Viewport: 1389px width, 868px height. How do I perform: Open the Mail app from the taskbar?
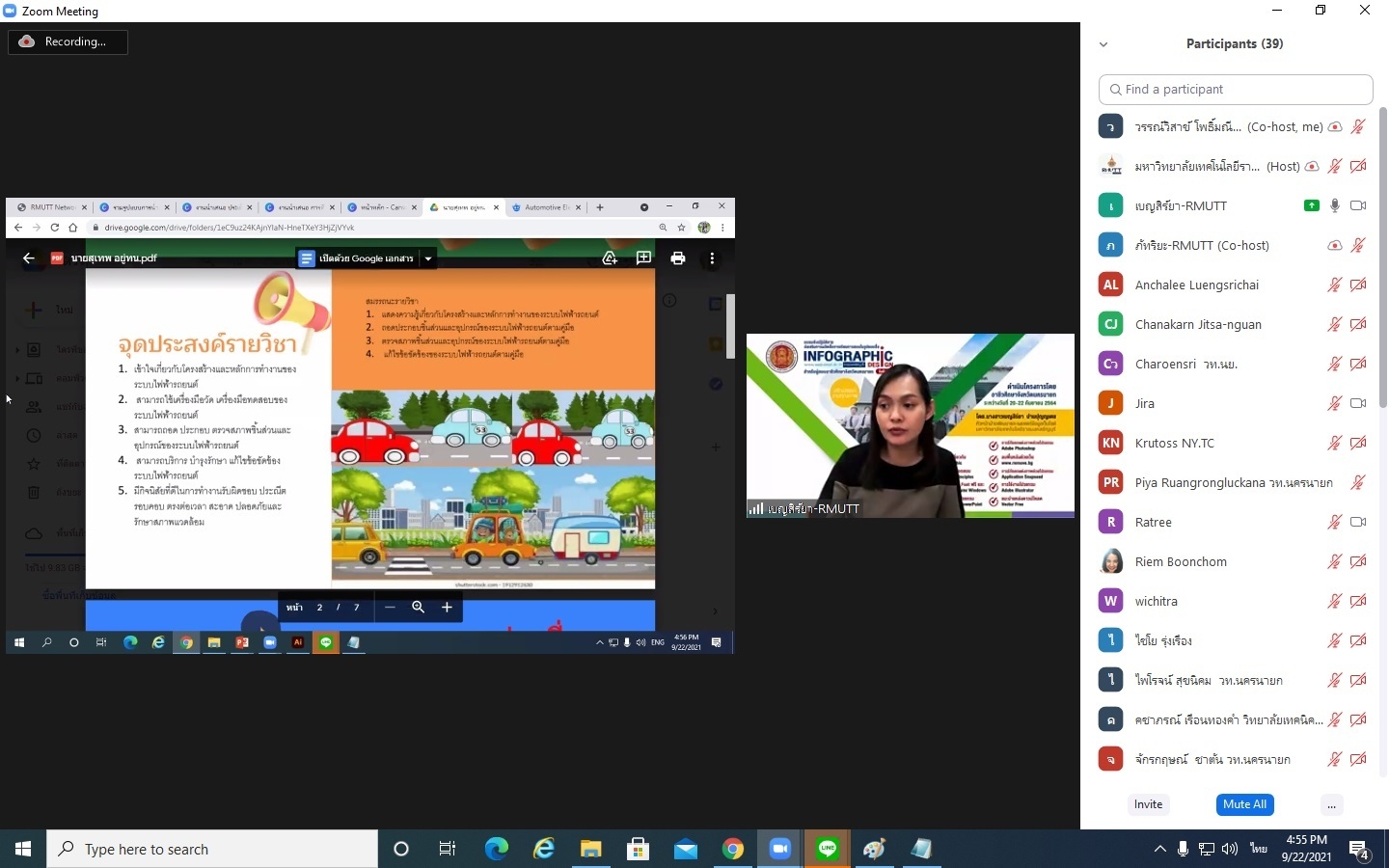click(685, 849)
